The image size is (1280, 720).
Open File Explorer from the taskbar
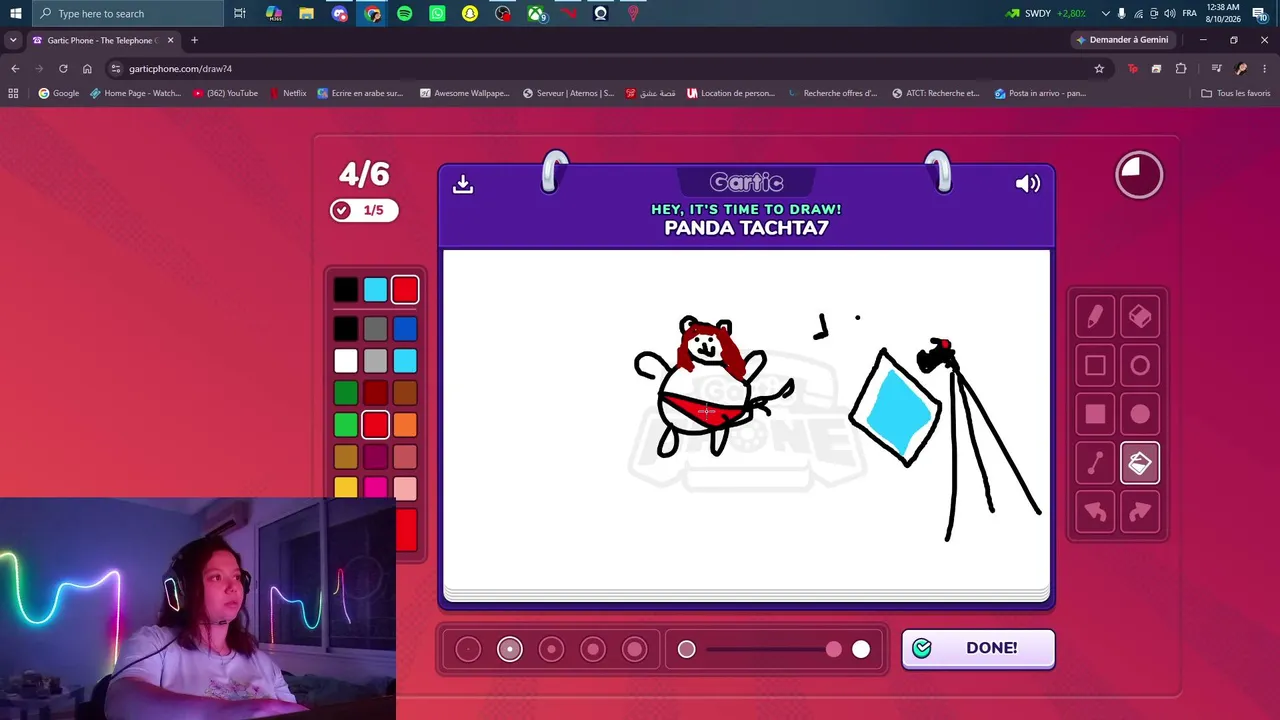click(307, 13)
